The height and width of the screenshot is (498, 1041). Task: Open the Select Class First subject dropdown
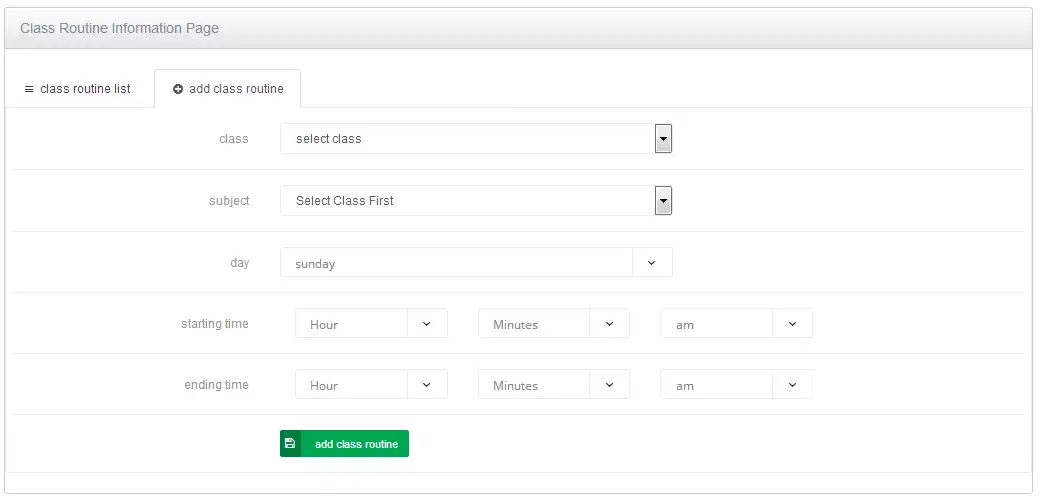coord(476,201)
